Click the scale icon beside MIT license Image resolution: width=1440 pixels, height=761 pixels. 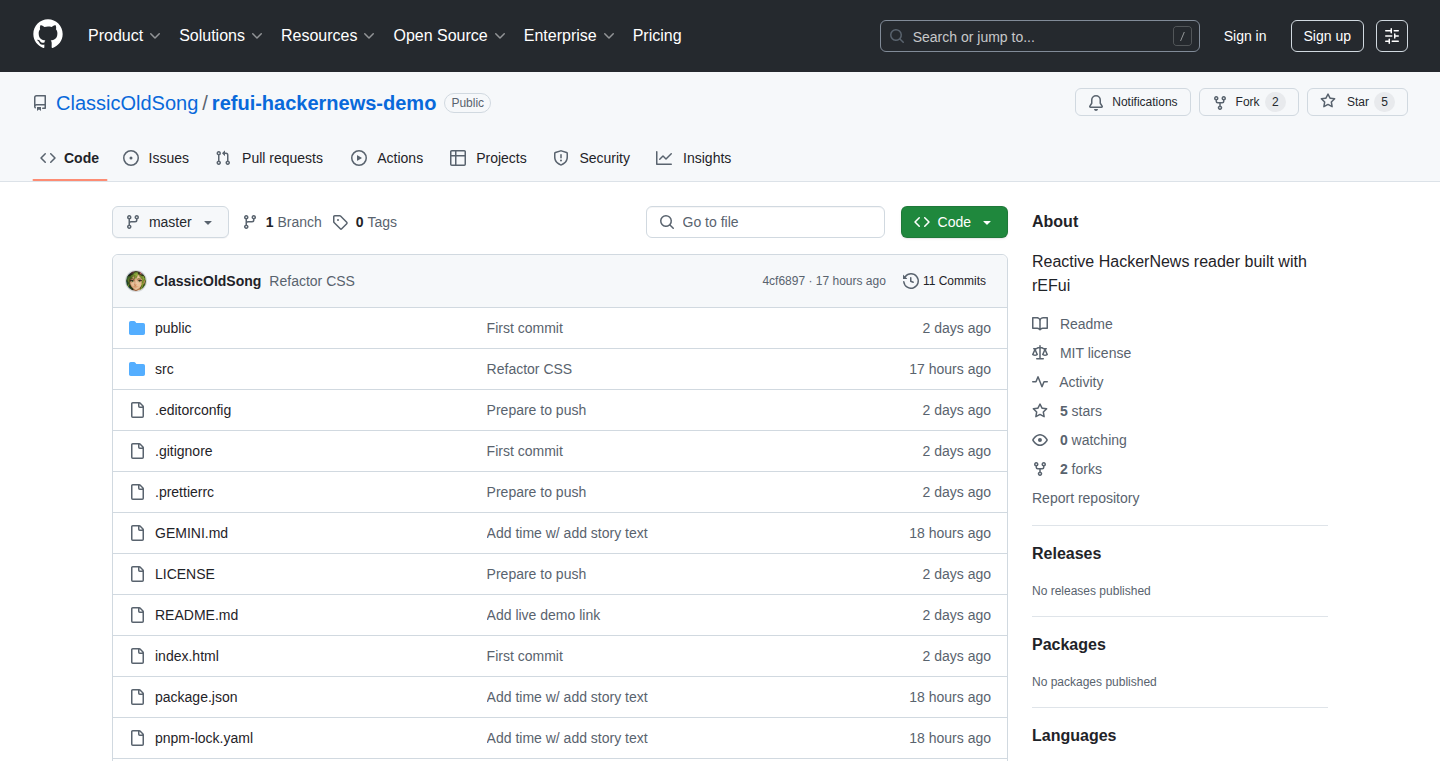click(x=1040, y=353)
